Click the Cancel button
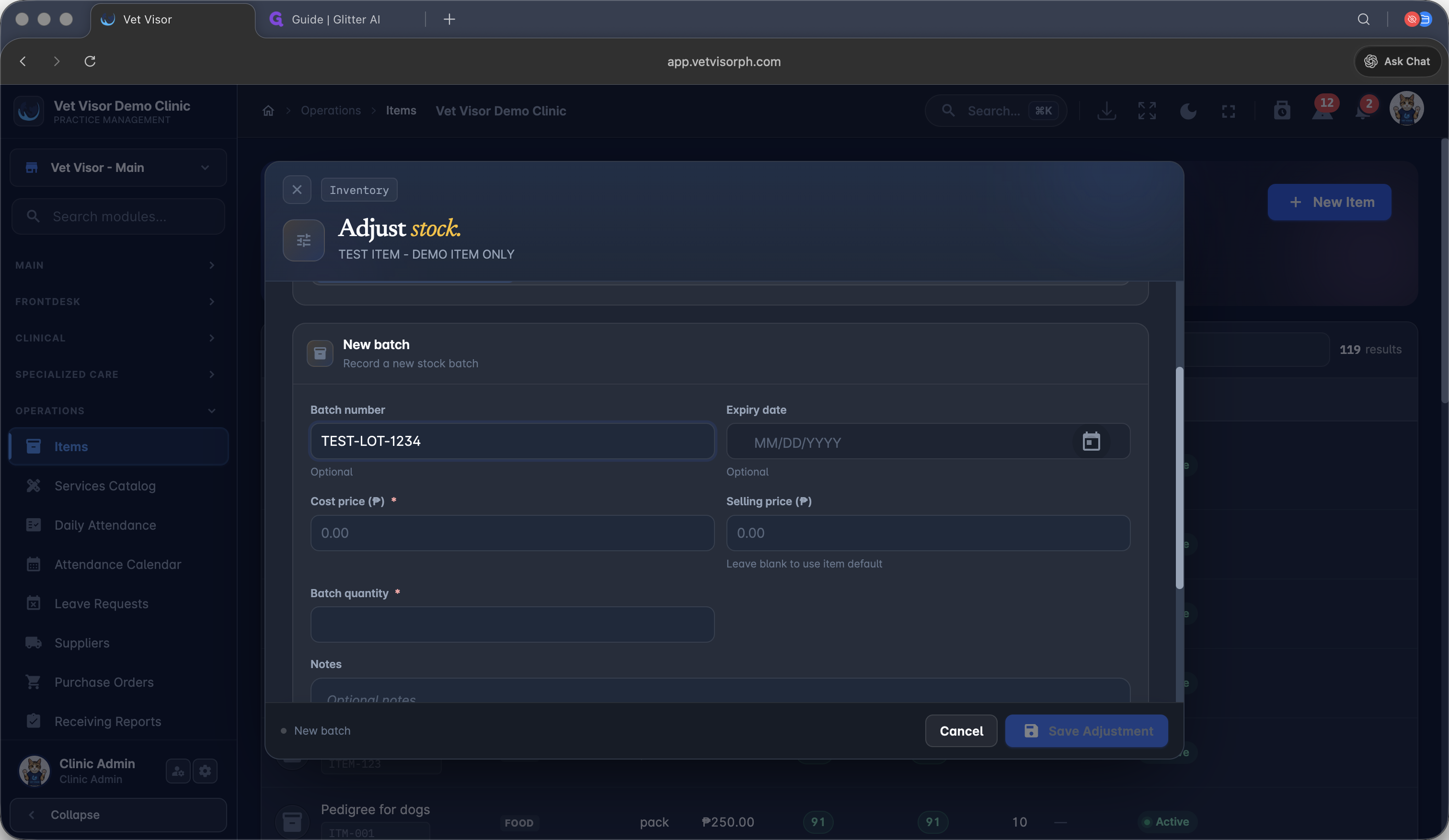This screenshot has height=840, width=1449. (x=961, y=731)
